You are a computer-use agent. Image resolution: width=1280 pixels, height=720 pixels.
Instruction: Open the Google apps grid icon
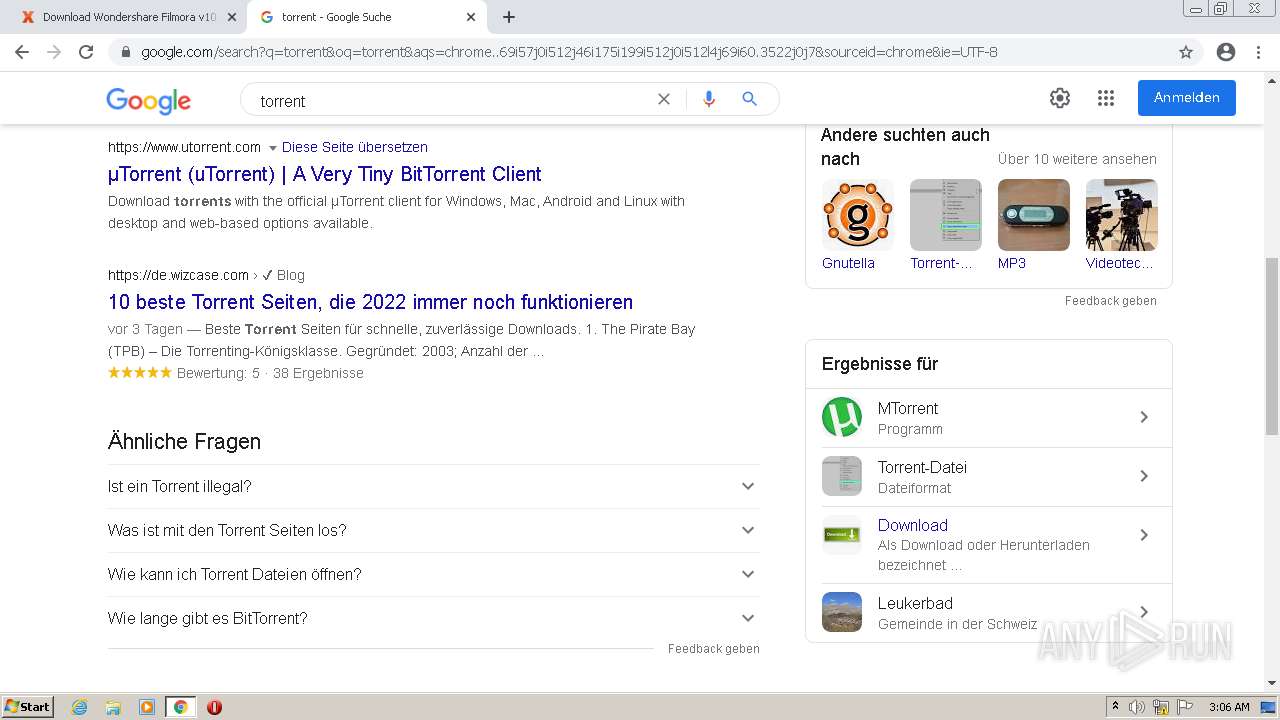(x=1106, y=98)
